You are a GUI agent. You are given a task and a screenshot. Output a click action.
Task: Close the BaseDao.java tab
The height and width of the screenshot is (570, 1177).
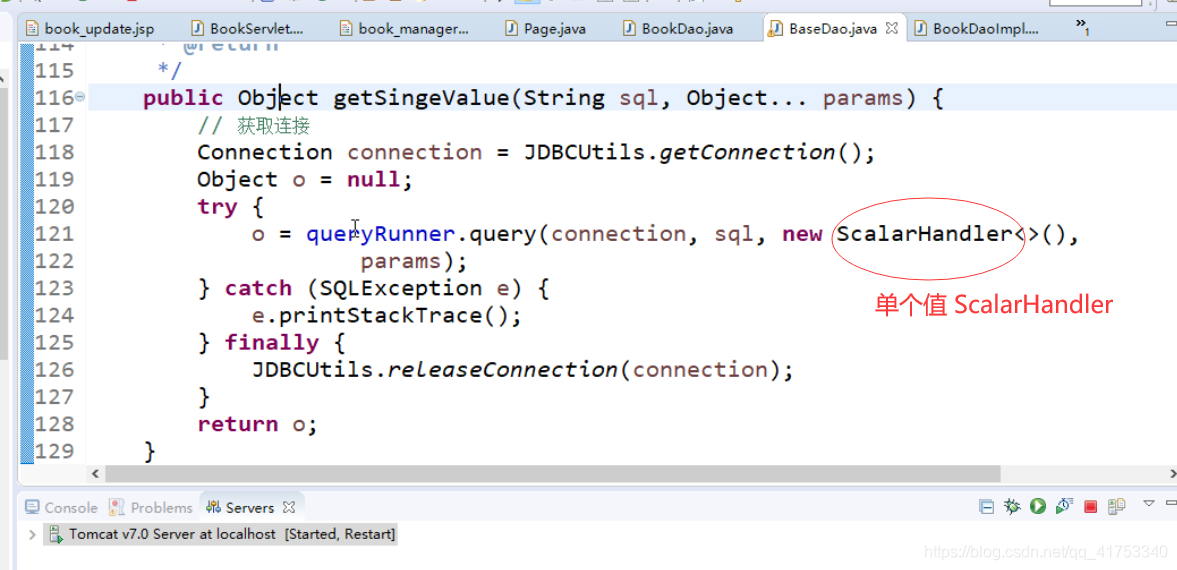(x=892, y=29)
